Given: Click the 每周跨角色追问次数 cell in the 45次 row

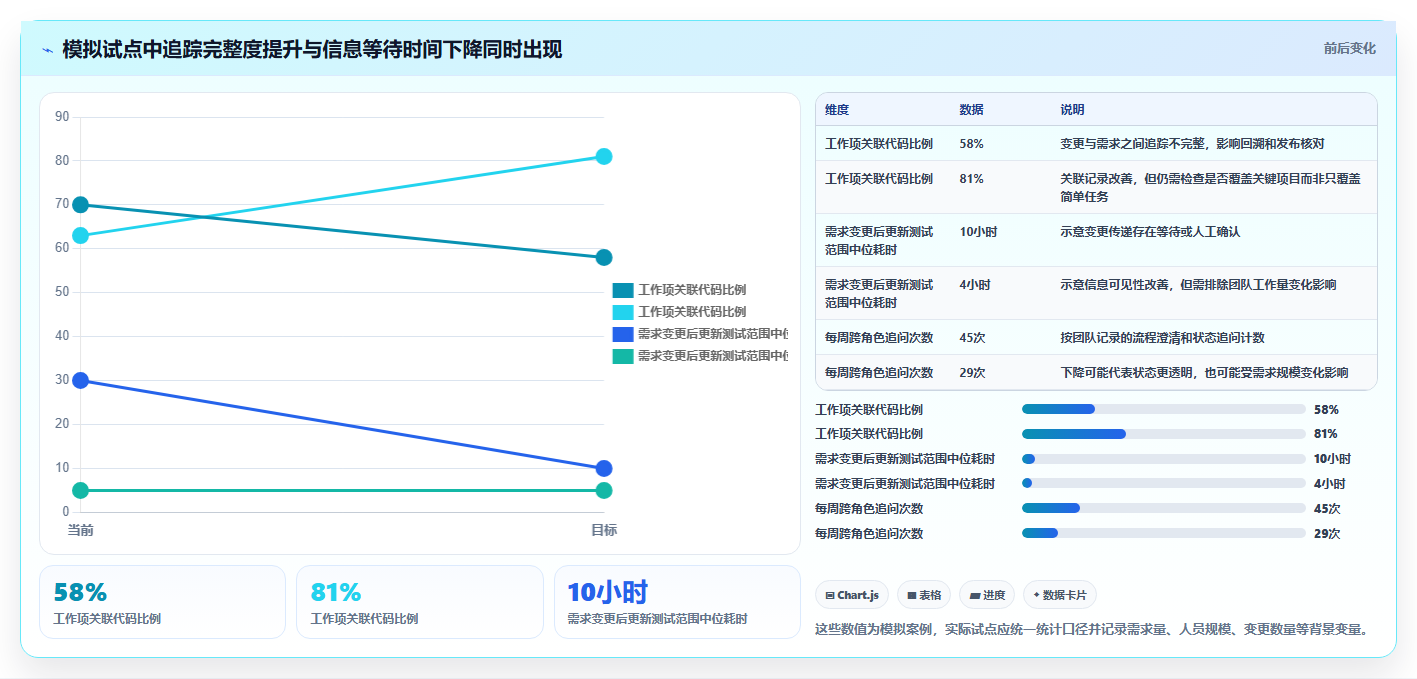Looking at the screenshot, I should click(x=879, y=338).
